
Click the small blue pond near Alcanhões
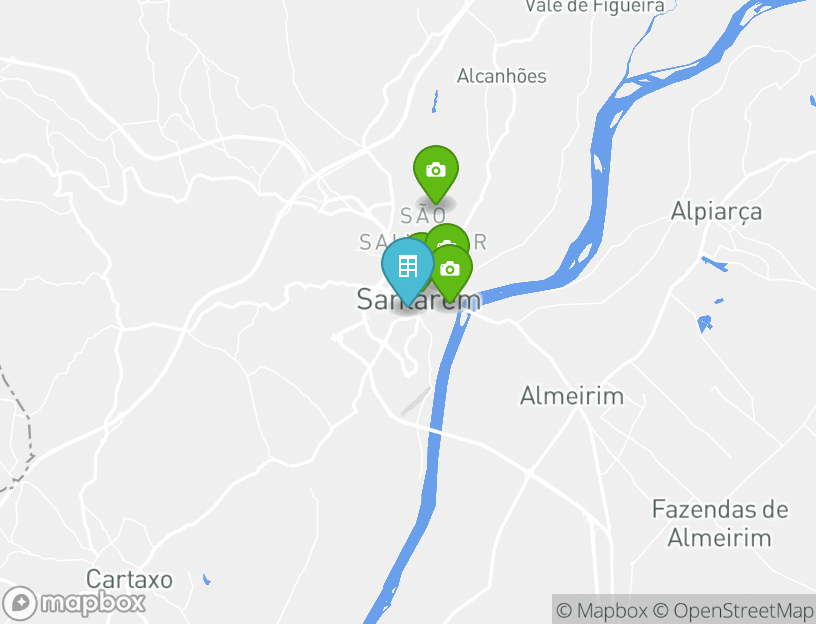435,101
